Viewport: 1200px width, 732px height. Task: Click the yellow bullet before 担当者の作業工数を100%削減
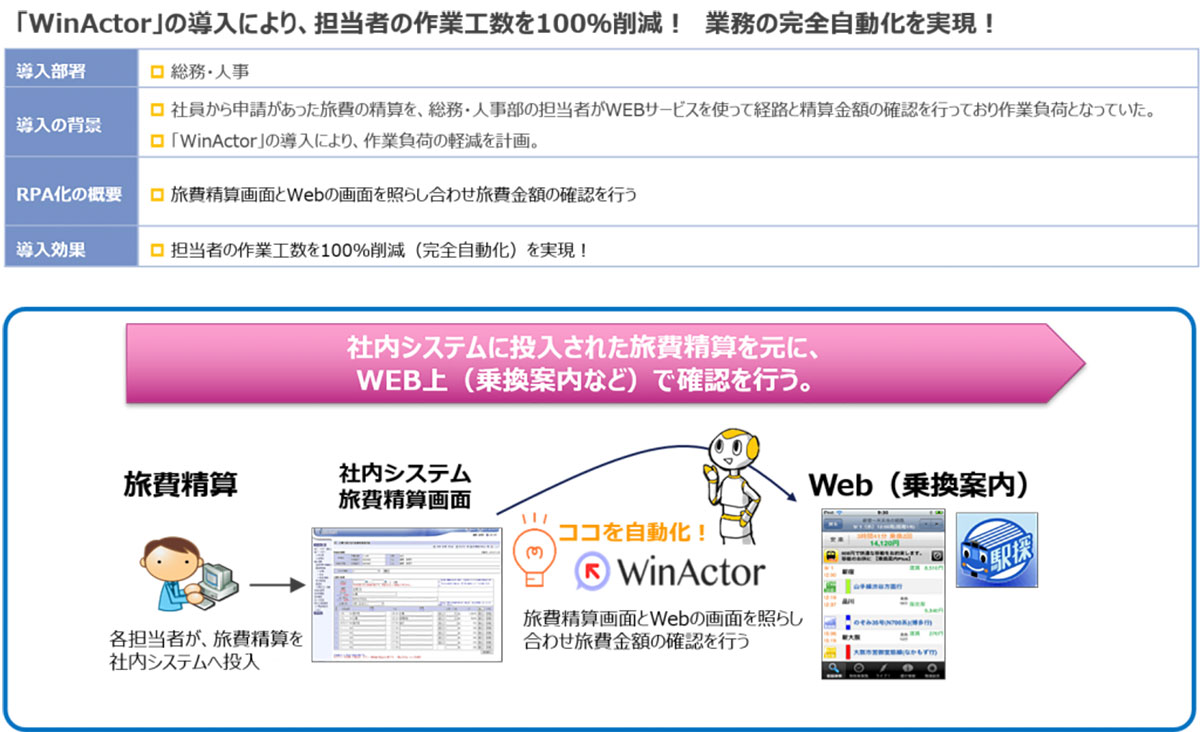(156, 250)
